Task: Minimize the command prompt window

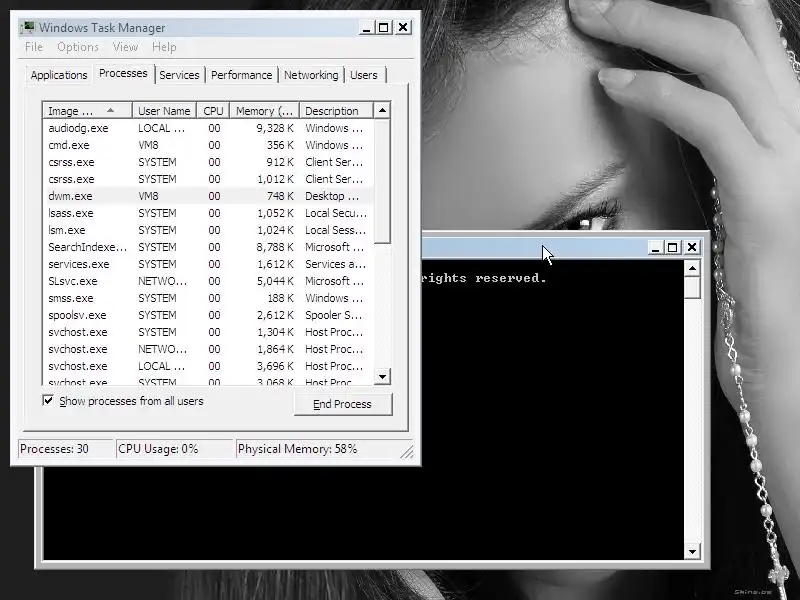Action: point(655,247)
